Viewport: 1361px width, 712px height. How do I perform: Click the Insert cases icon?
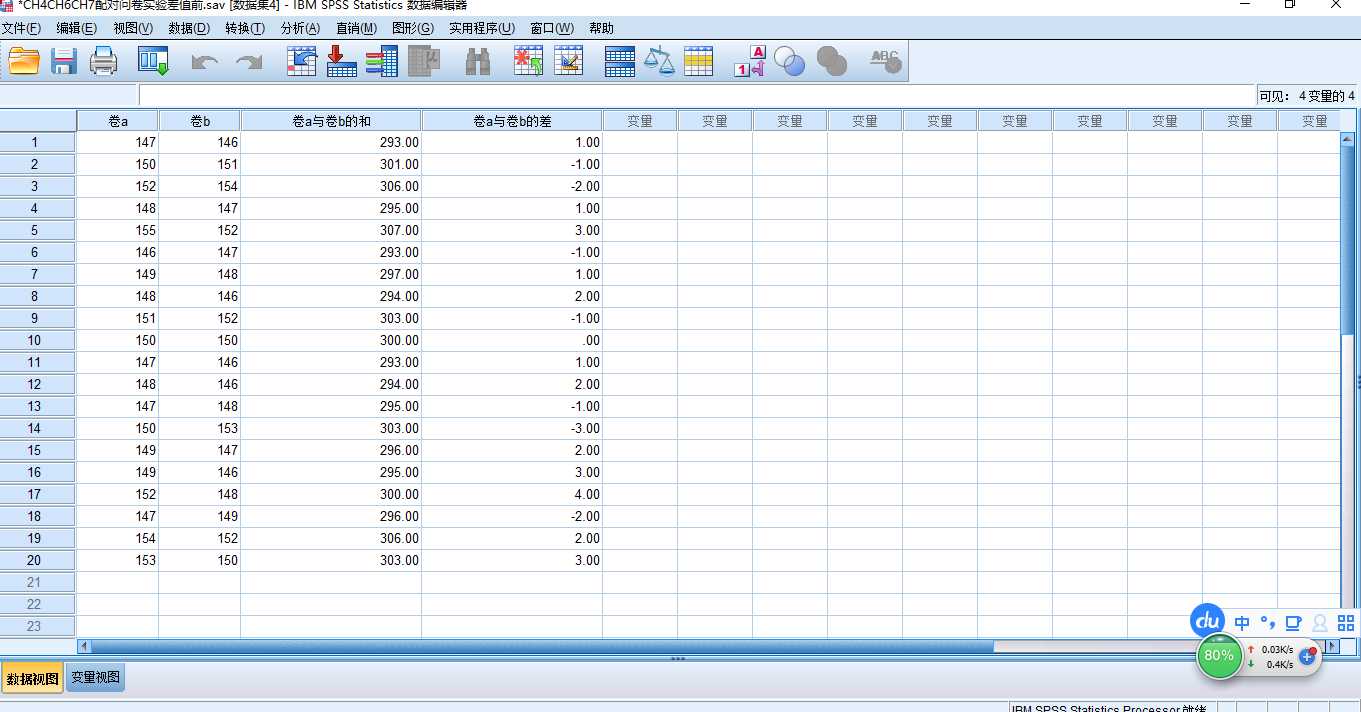pos(528,62)
